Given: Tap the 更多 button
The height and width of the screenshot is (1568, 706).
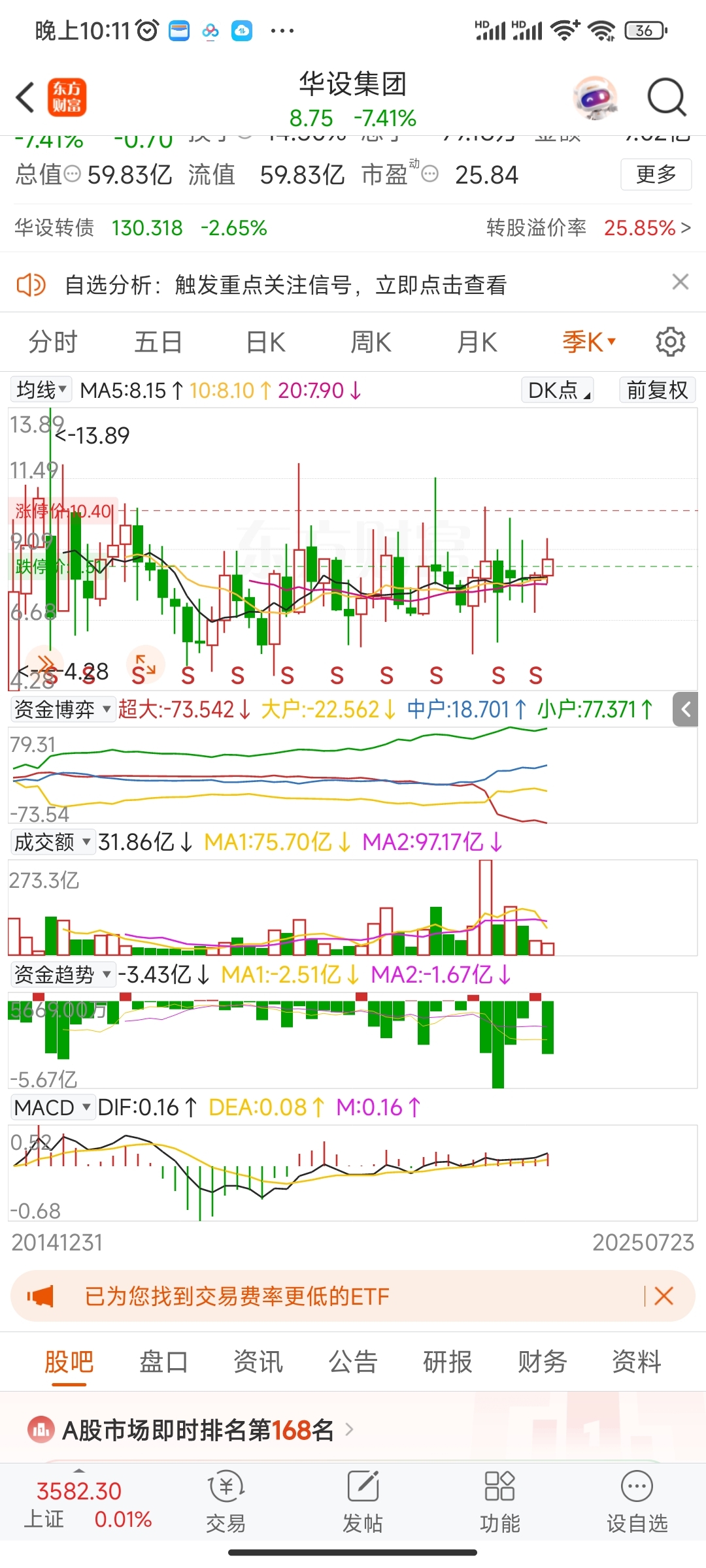Looking at the screenshot, I should coord(656,174).
